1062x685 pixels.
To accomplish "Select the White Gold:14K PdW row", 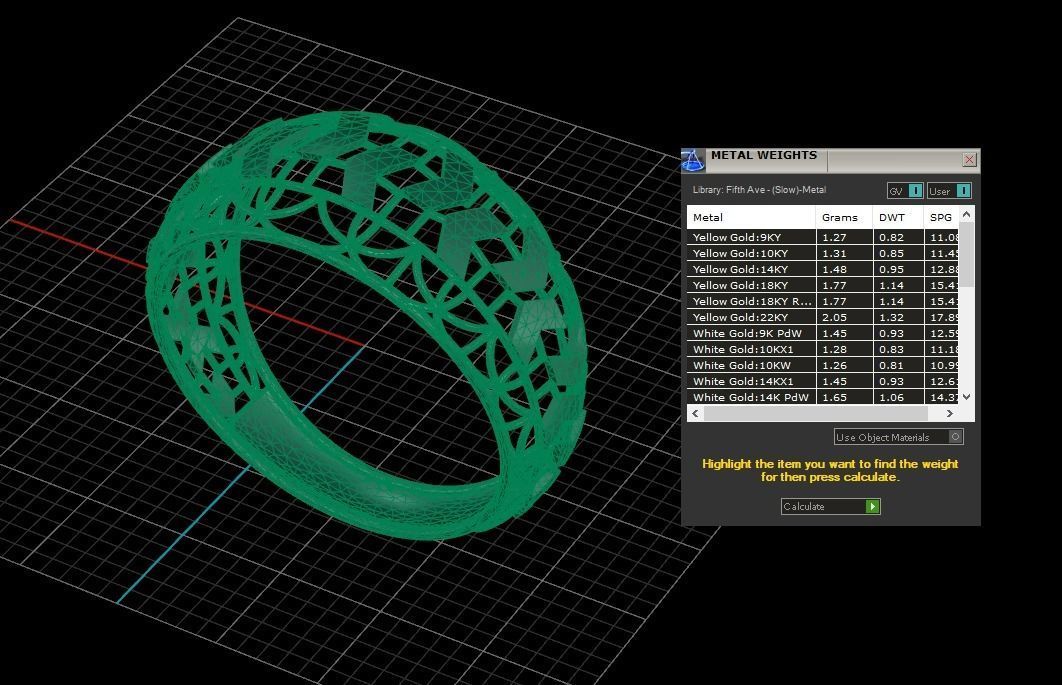I will coord(823,398).
